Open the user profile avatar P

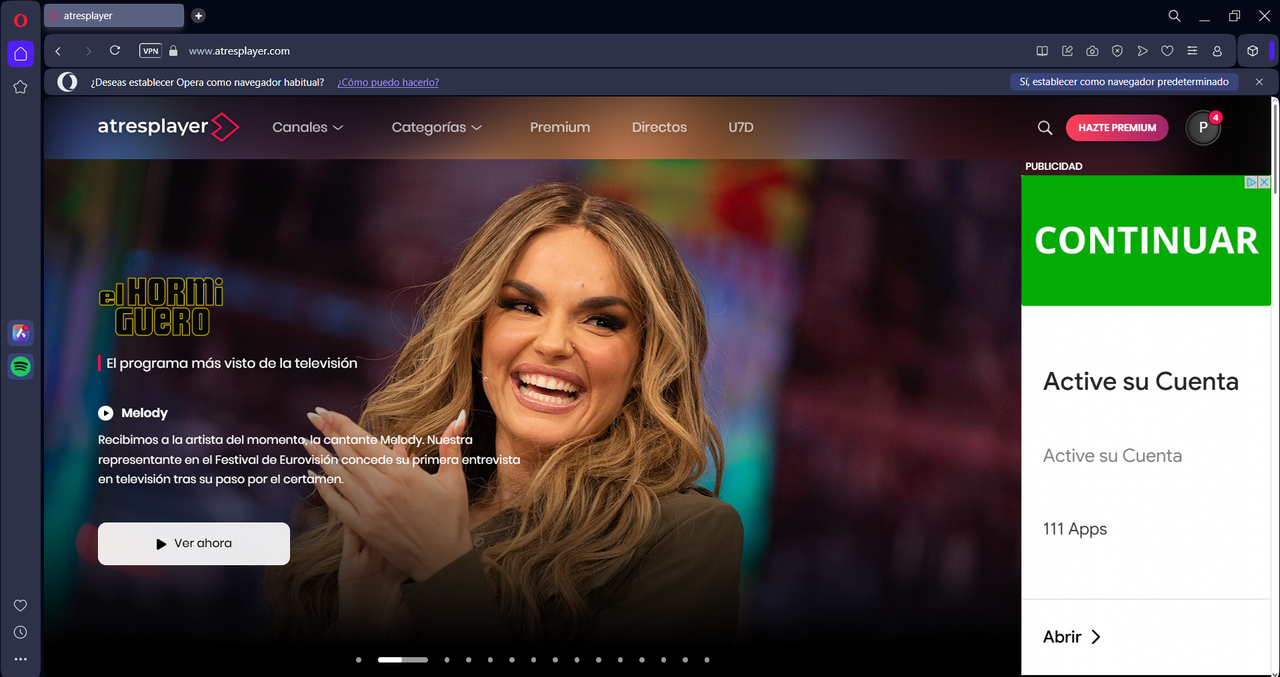pos(1203,128)
